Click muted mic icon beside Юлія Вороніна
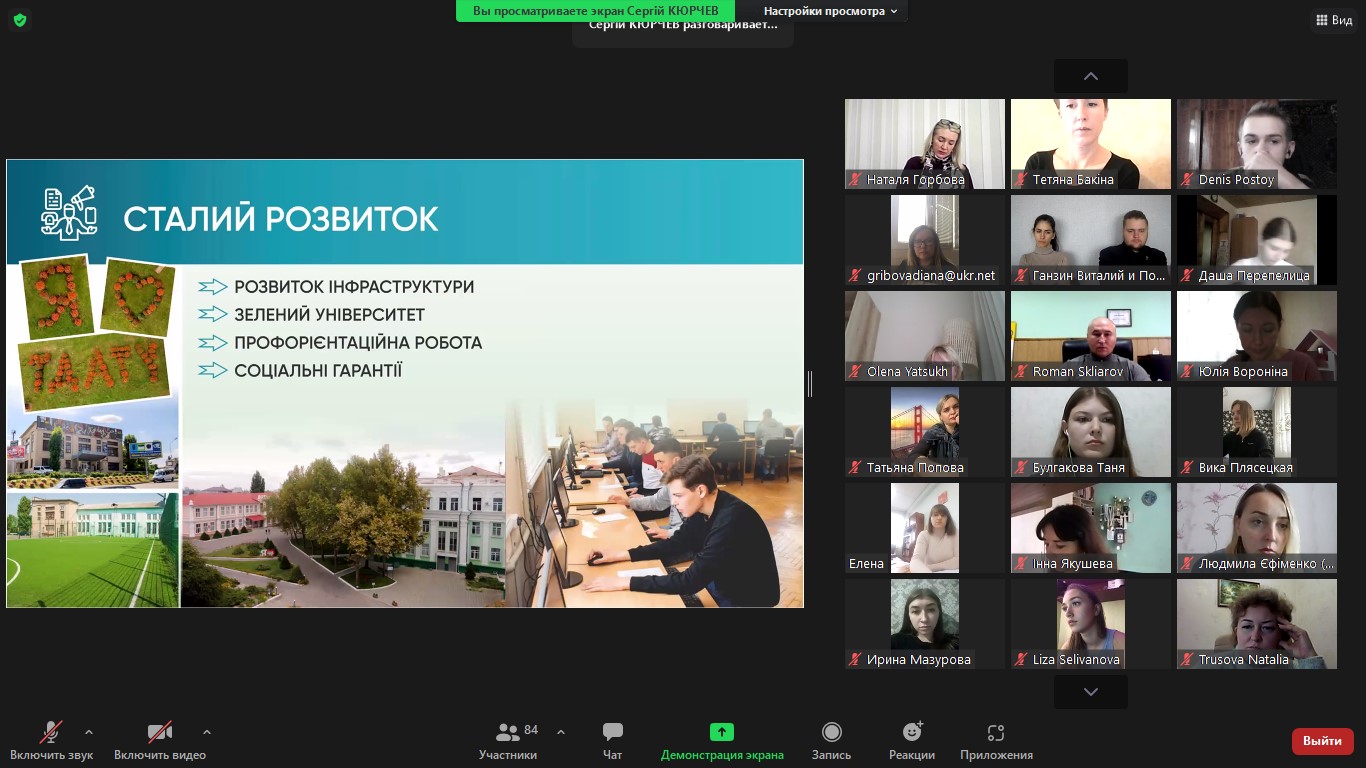This screenshot has width=1366, height=768. click(x=1188, y=372)
